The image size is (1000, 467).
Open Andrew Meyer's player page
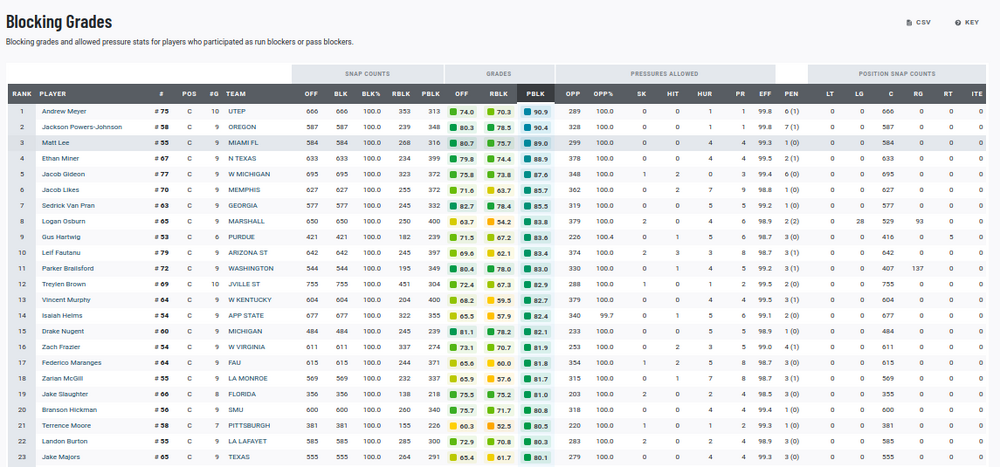(64, 111)
